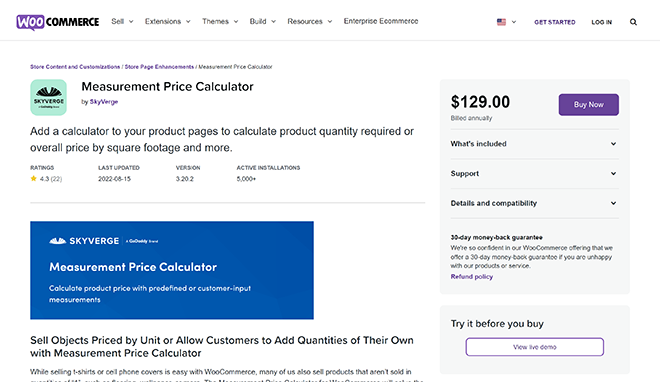
Task: Open the Themes dropdown menu
Action: coord(220,21)
